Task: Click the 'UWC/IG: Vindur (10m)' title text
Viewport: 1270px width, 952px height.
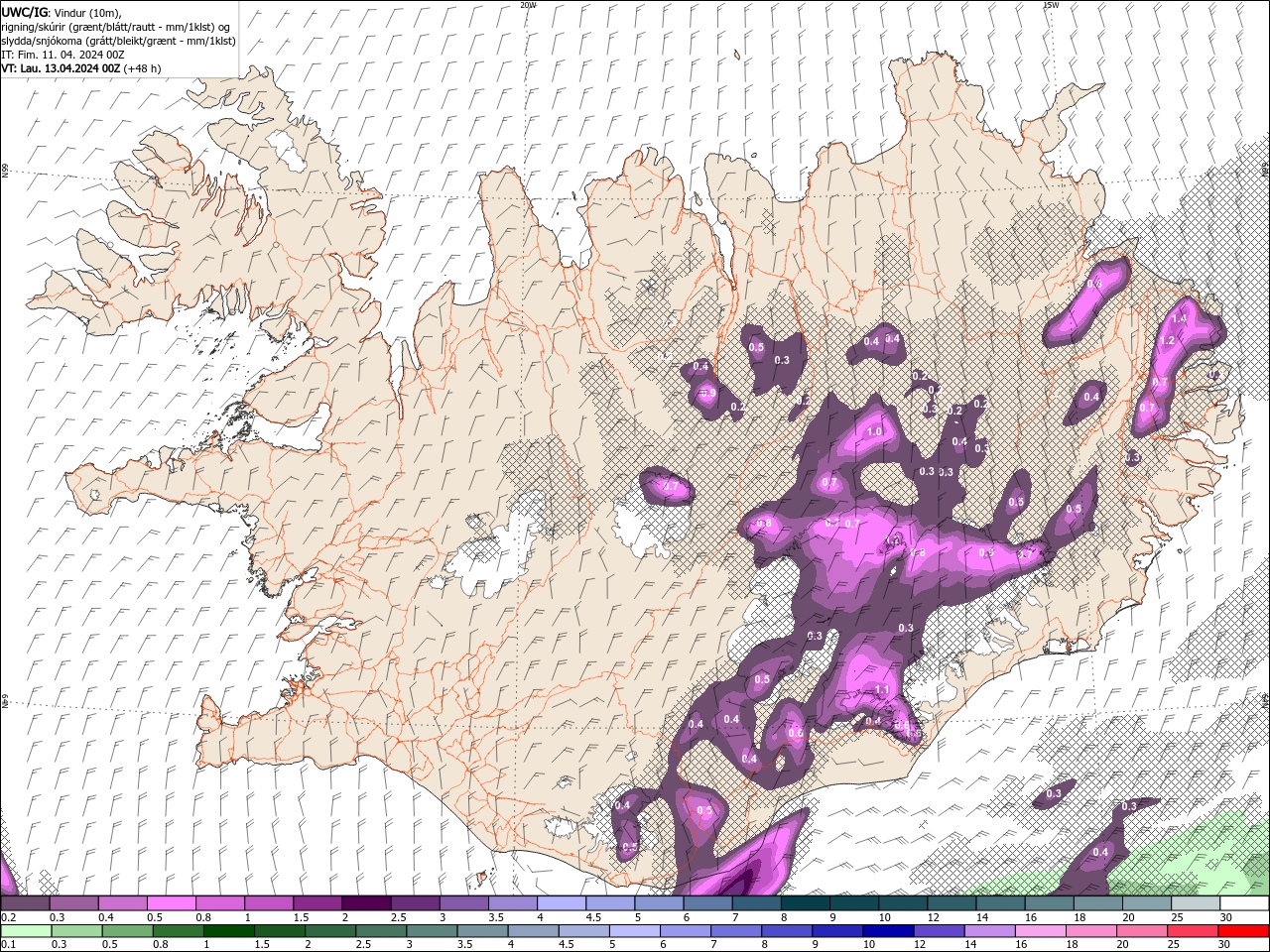Action: (59, 12)
